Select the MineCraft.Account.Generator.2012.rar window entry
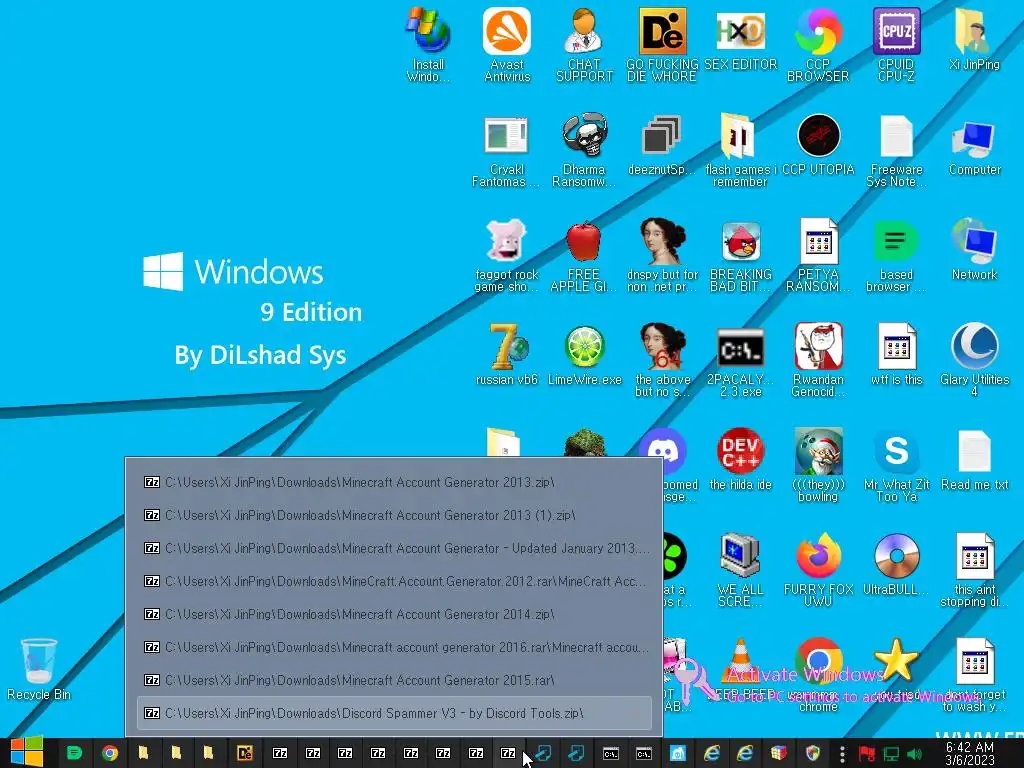The height and width of the screenshot is (768, 1024). (x=394, y=581)
